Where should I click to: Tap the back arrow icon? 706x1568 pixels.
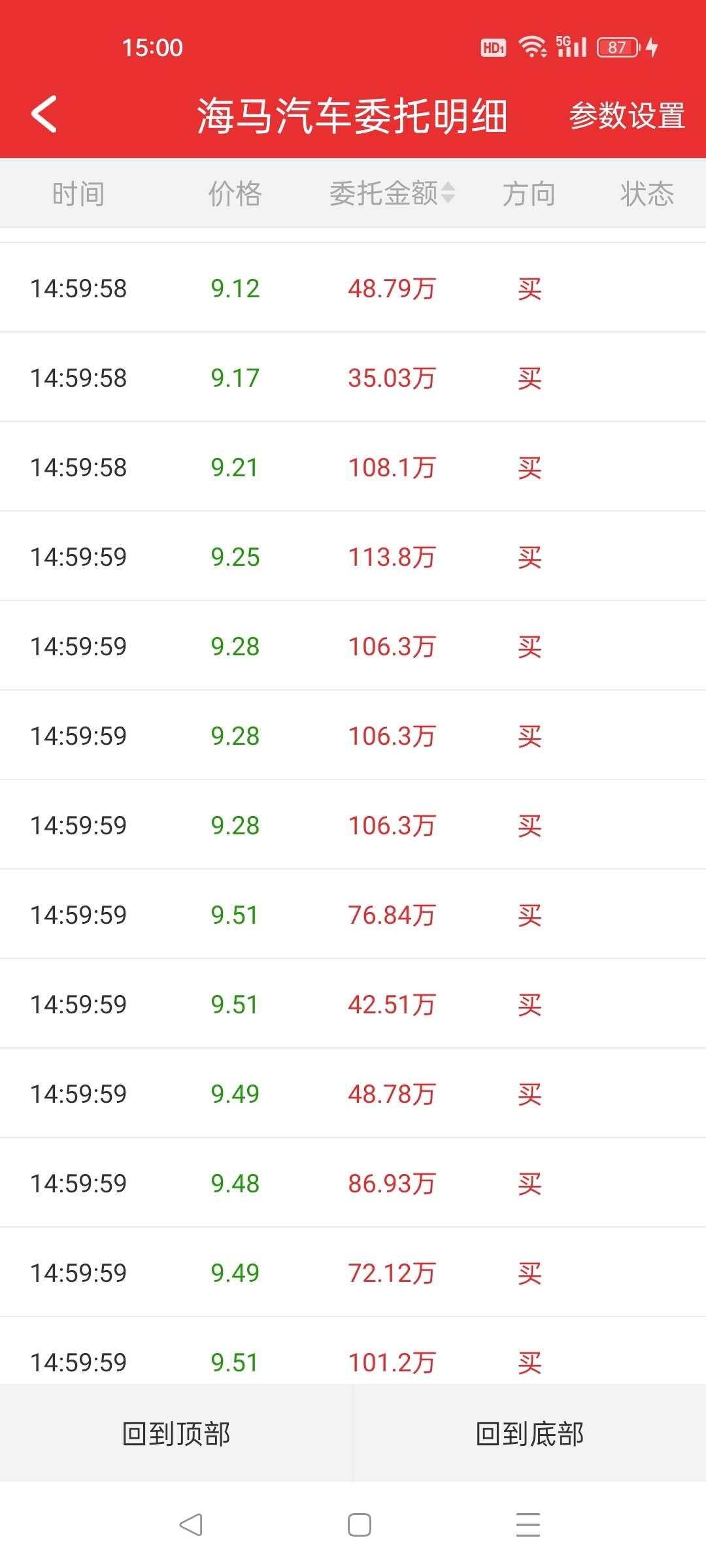click(x=44, y=114)
